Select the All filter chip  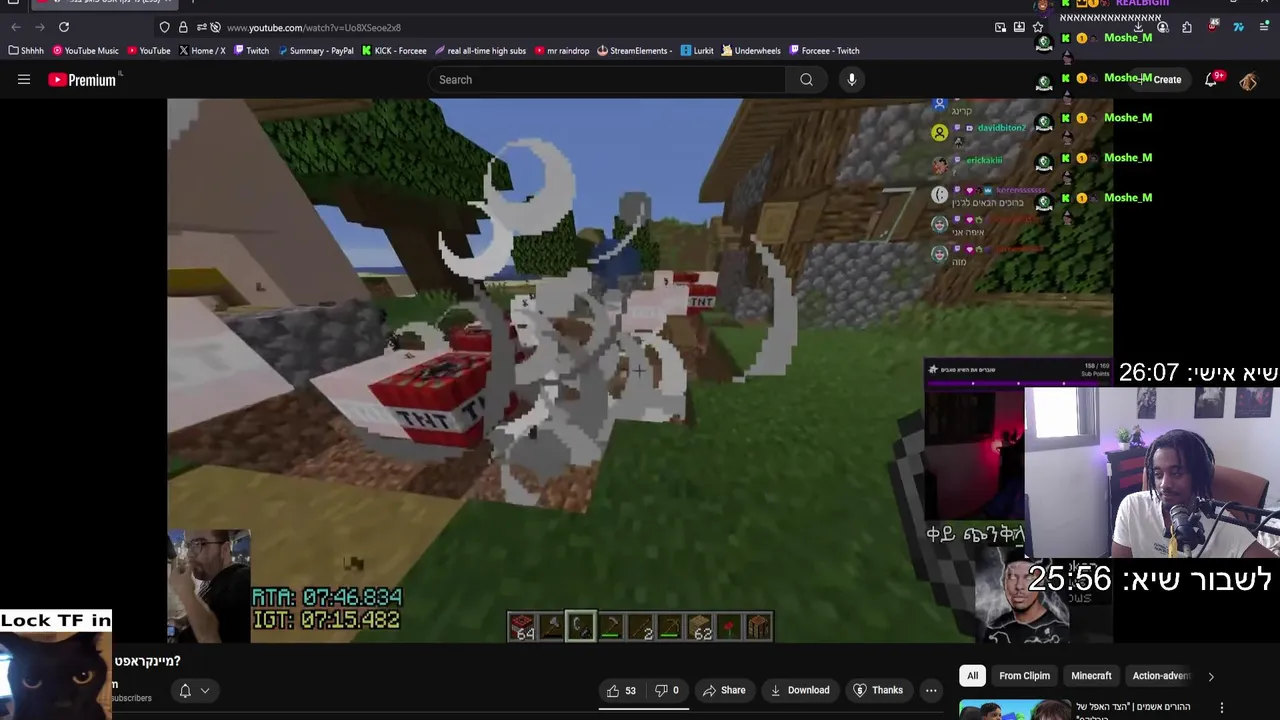[972, 676]
